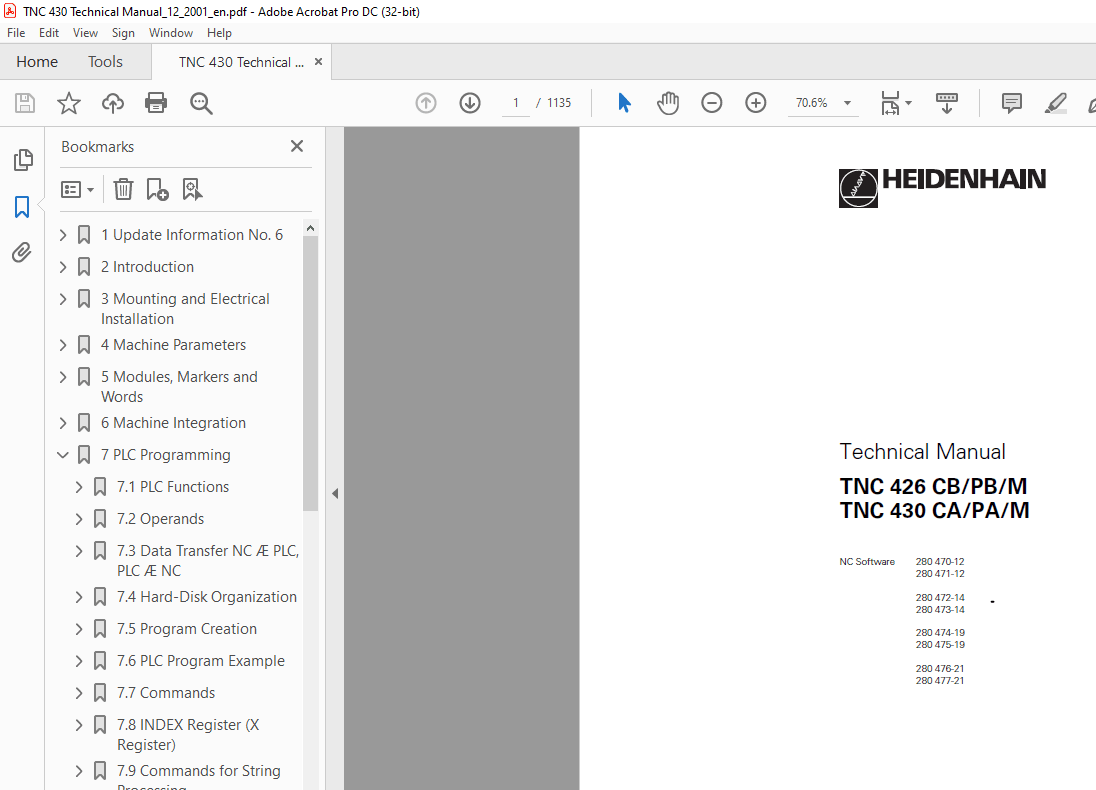
Task: Zoom in using the plus icon
Action: click(x=755, y=102)
